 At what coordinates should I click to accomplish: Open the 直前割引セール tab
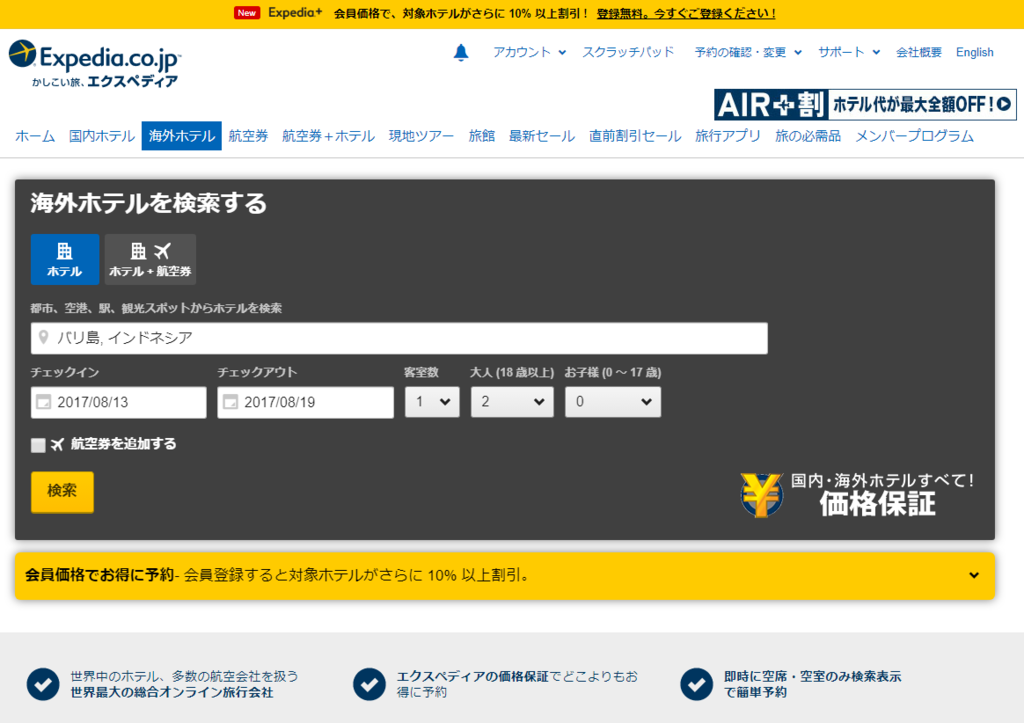tap(635, 136)
